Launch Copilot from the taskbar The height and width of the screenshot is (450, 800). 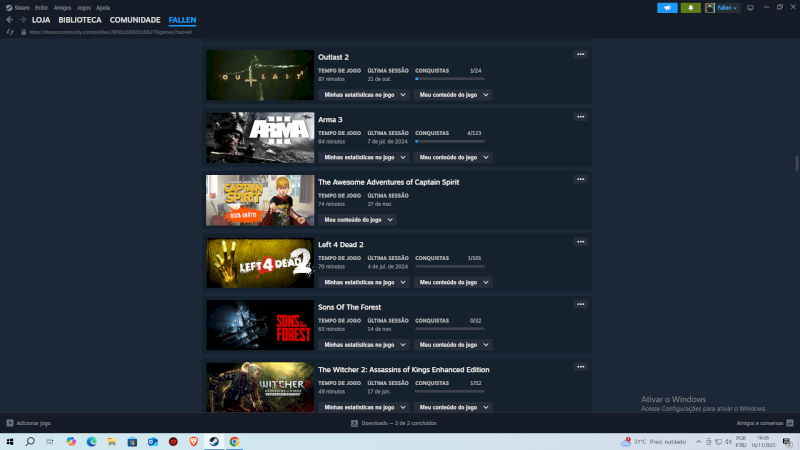(x=71, y=442)
